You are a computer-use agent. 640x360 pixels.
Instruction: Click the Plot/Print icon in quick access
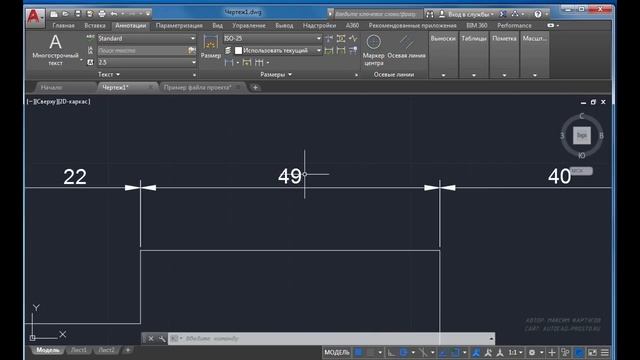(102, 14)
